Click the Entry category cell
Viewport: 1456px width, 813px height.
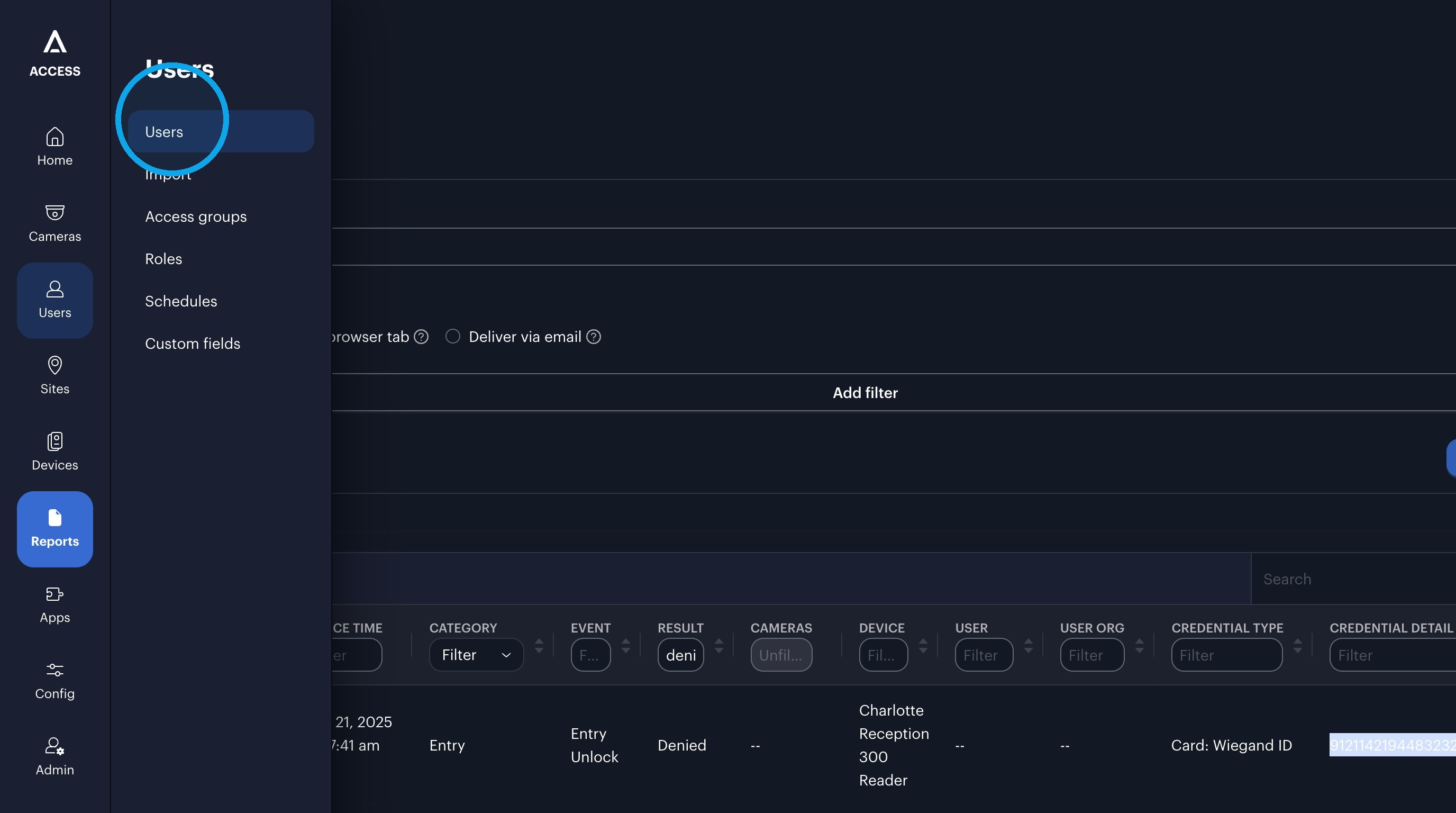pos(447,745)
